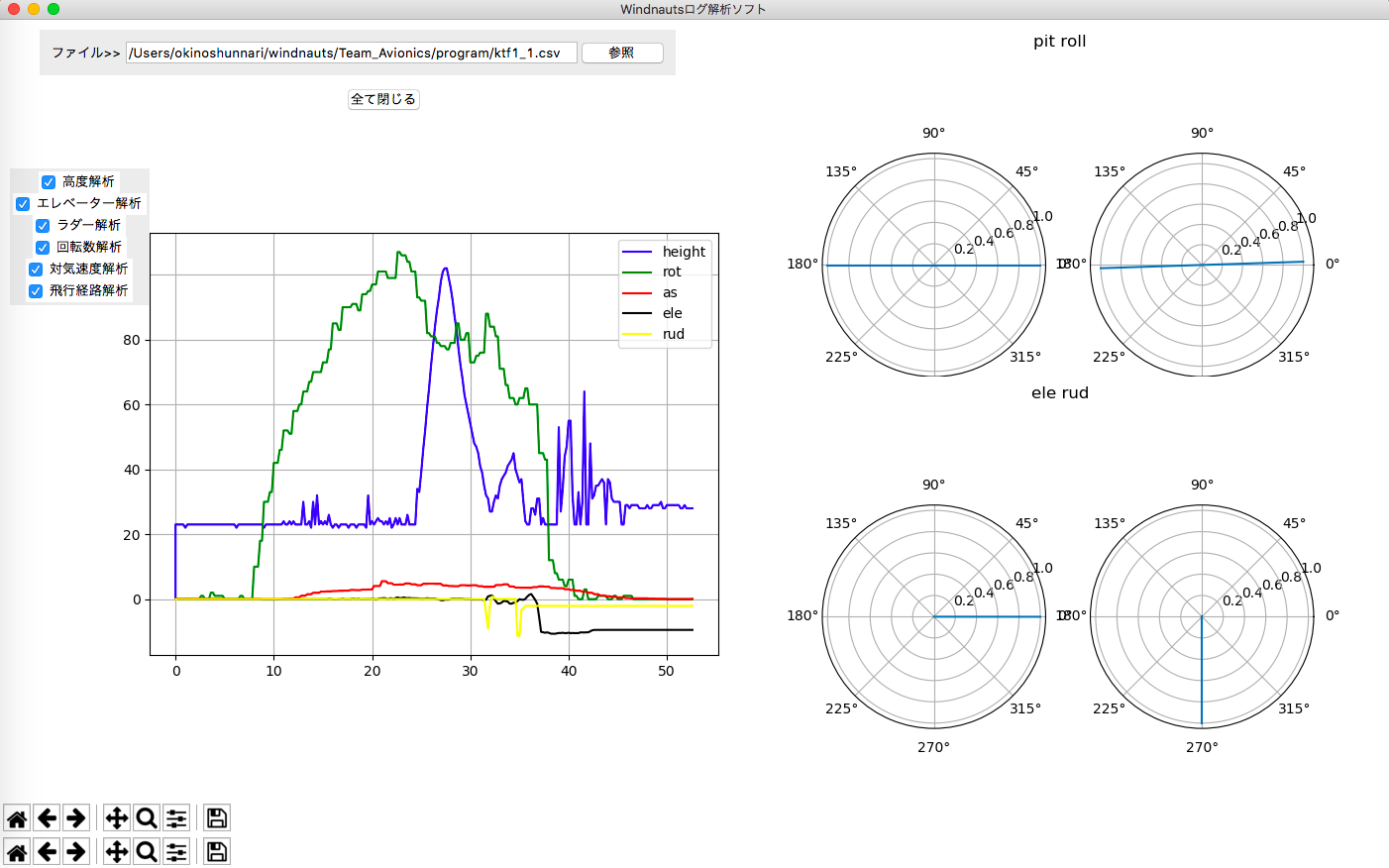Select Pan tool in upper matplotlib toolbar
The image size is (1389, 868).
click(x=117, y=817)
